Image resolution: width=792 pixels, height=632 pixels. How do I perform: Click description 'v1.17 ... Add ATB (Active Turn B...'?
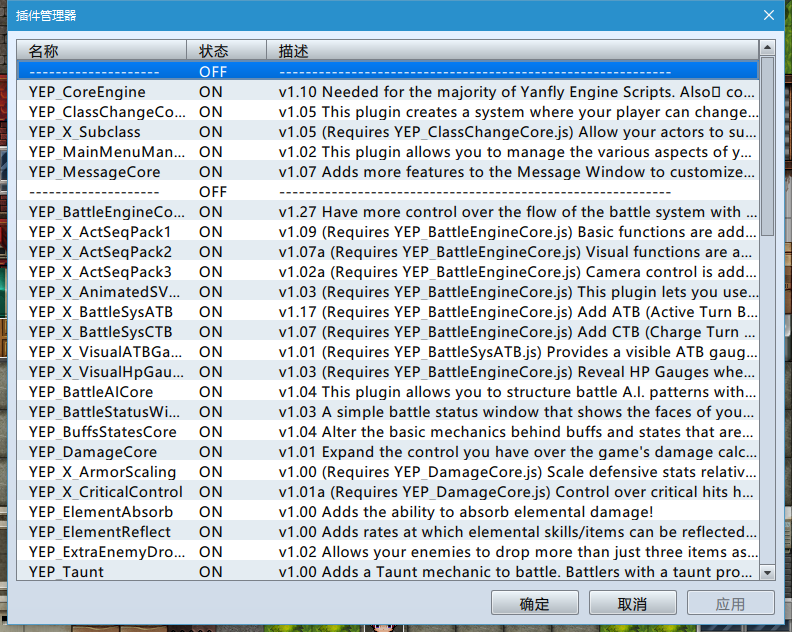518,312
